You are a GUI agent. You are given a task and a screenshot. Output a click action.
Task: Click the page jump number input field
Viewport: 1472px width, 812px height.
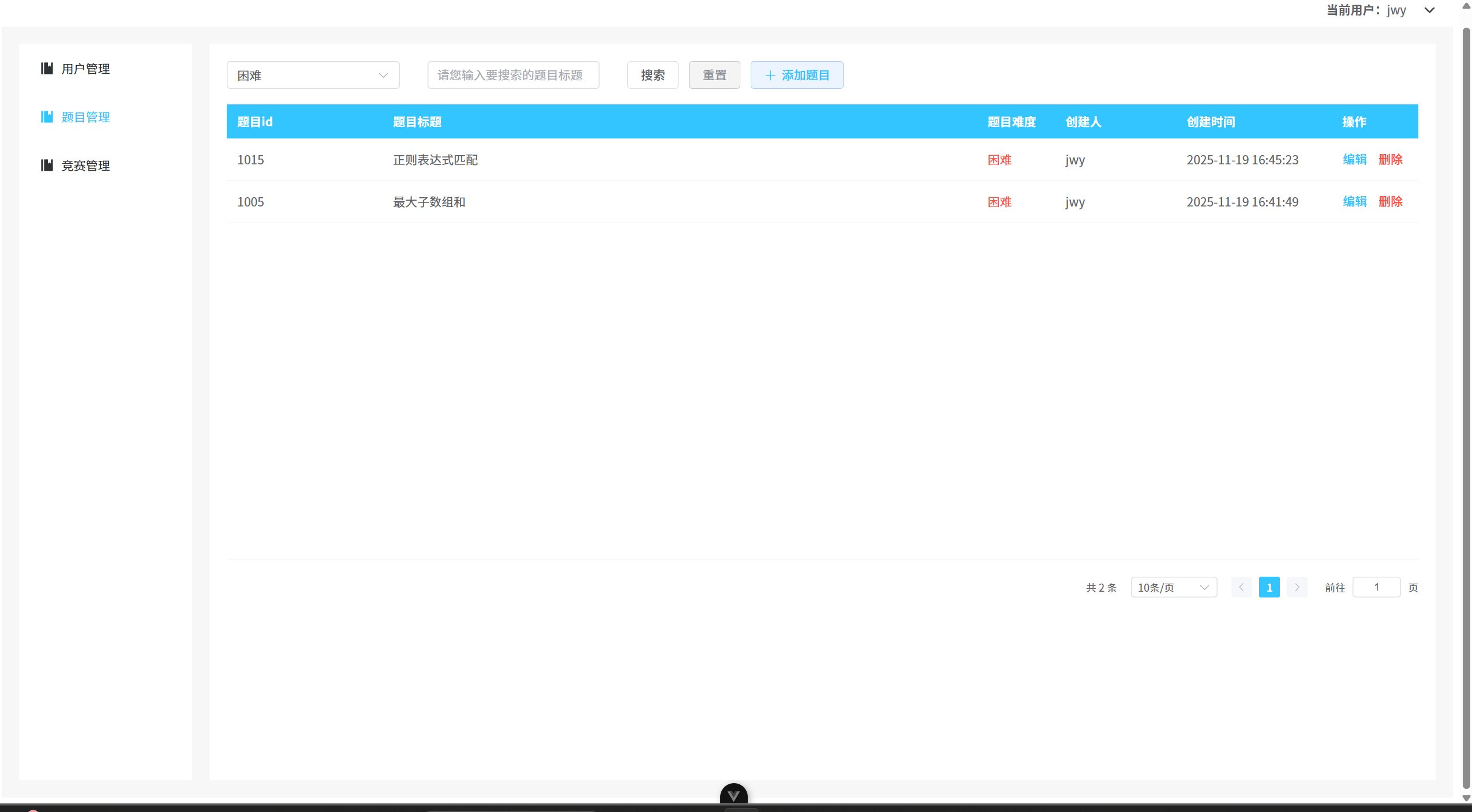[x=1377, y=587]
